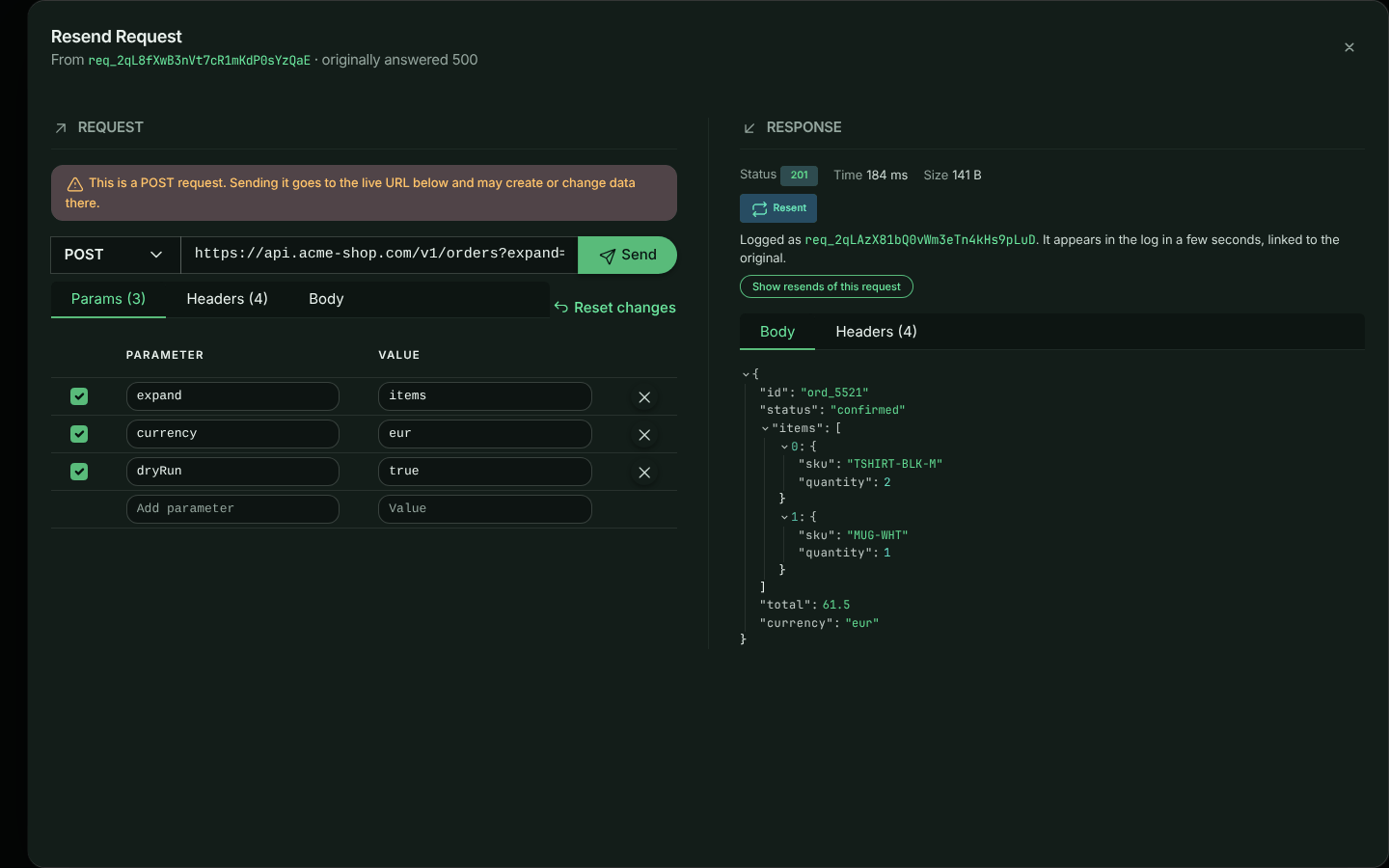Click the "TSHIRT-BLK-M" sku value
This screenshot has height=868, width=1389.
click(x=894, y=464)
